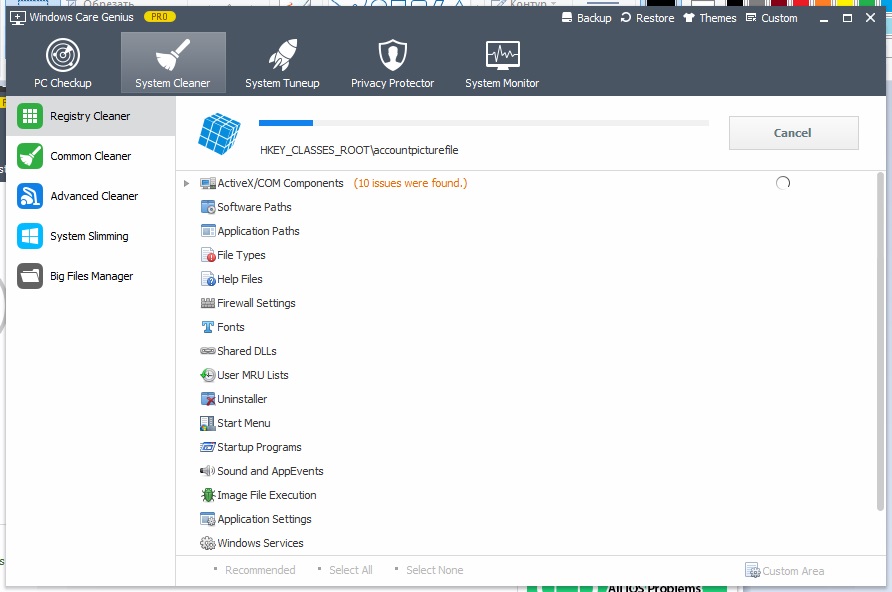
Task: Click the Advanced Cleaner blue icon
Action: pos(30,196)
